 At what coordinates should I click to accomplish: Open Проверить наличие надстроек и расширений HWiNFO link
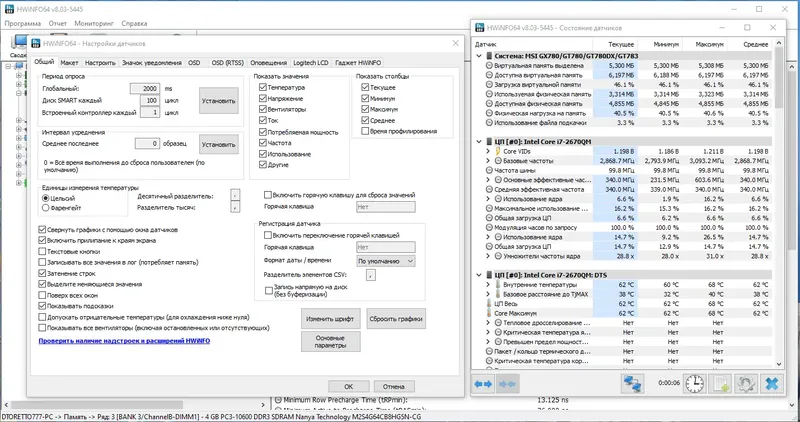(x=124, y=340)
